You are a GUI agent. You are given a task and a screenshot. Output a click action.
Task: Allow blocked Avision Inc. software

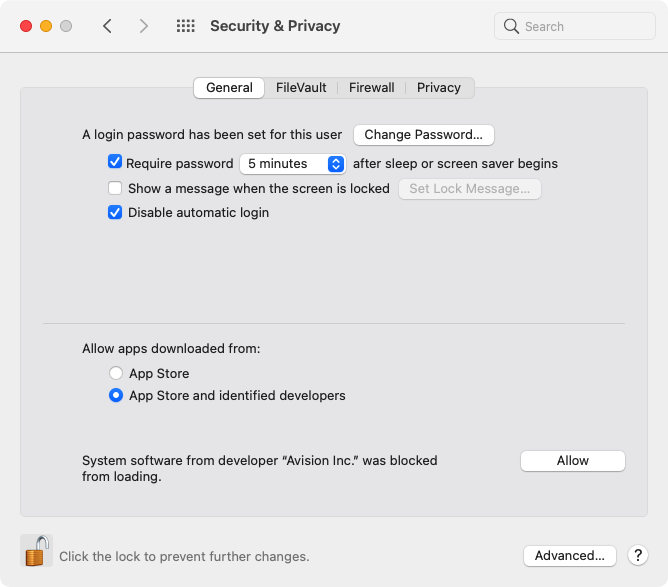coord(573,460)
